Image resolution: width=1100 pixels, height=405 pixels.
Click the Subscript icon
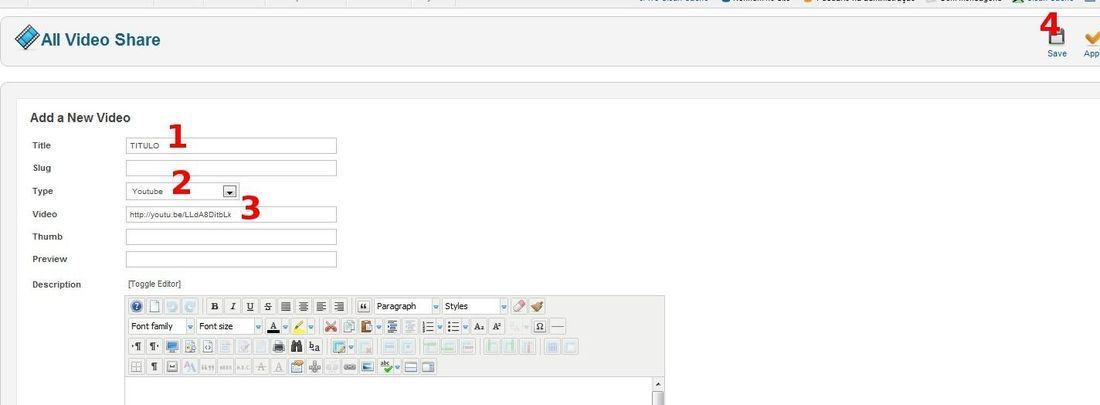point(479,326)
